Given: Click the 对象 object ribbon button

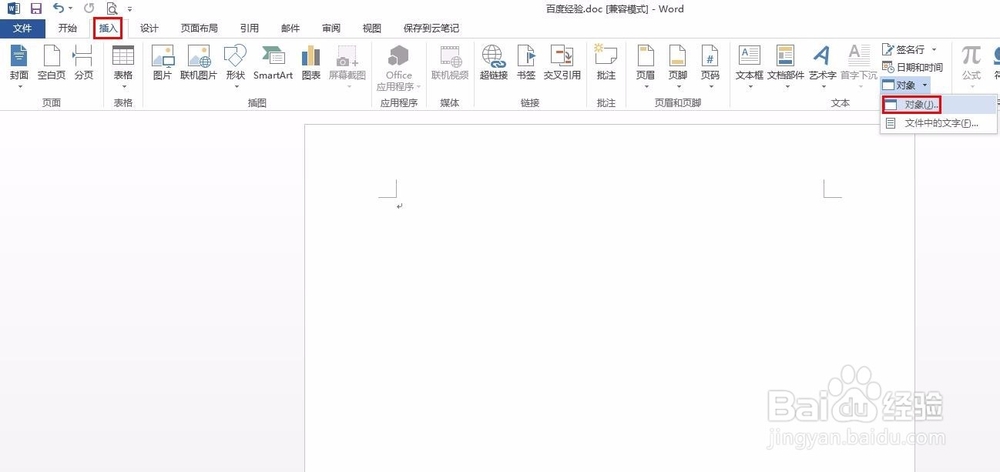Looking at the screenshot, I should pos(899,84).
